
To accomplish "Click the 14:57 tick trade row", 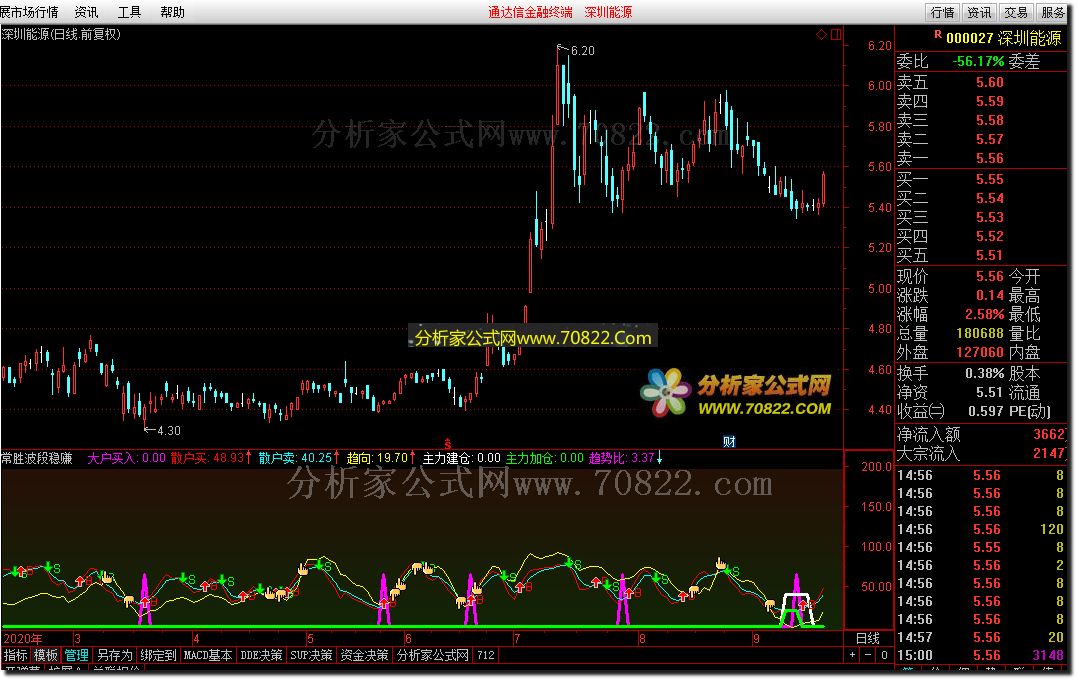I will tap(981, 637).
